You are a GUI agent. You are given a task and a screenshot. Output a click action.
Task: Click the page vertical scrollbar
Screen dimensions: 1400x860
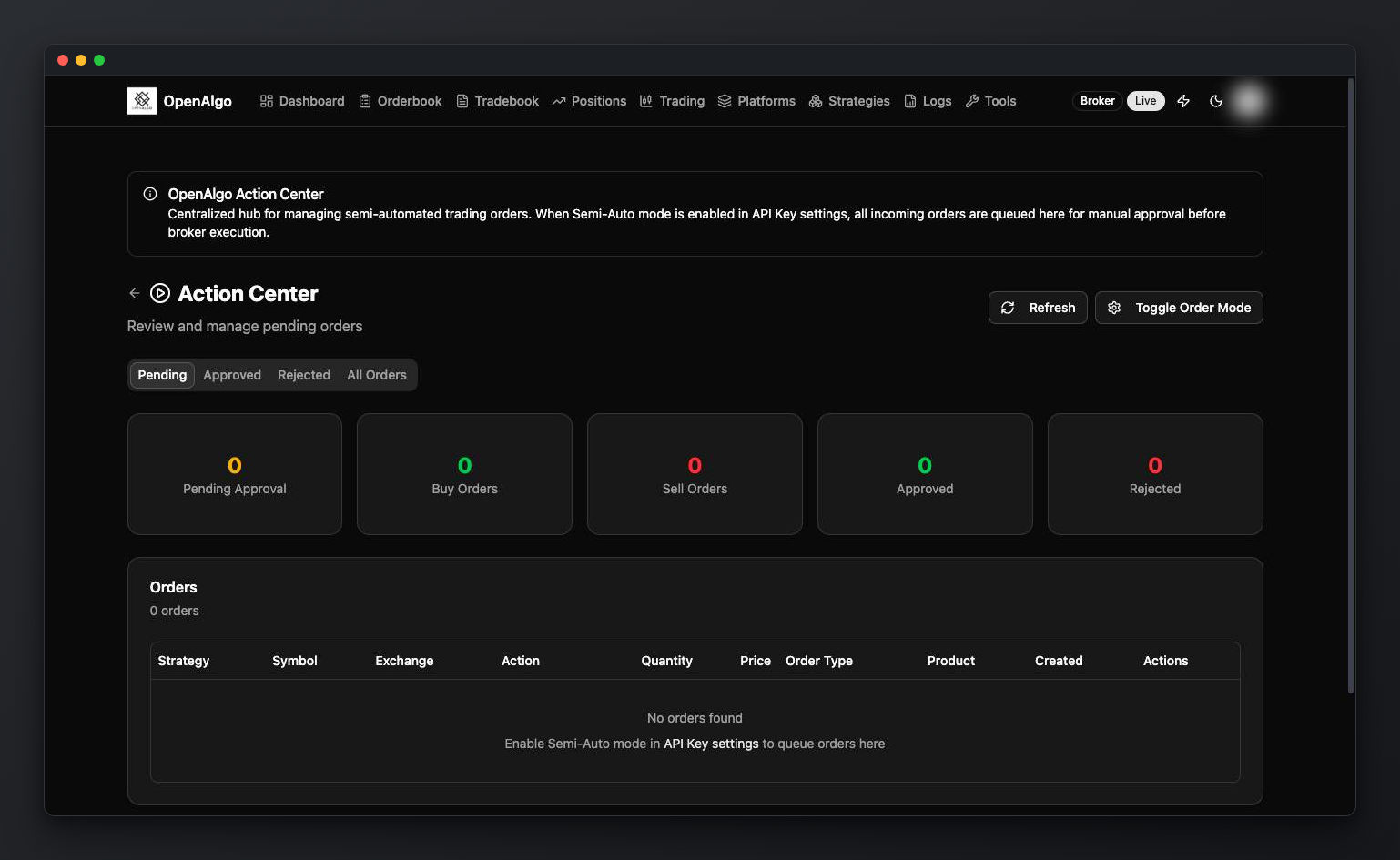click(1351, 386)
